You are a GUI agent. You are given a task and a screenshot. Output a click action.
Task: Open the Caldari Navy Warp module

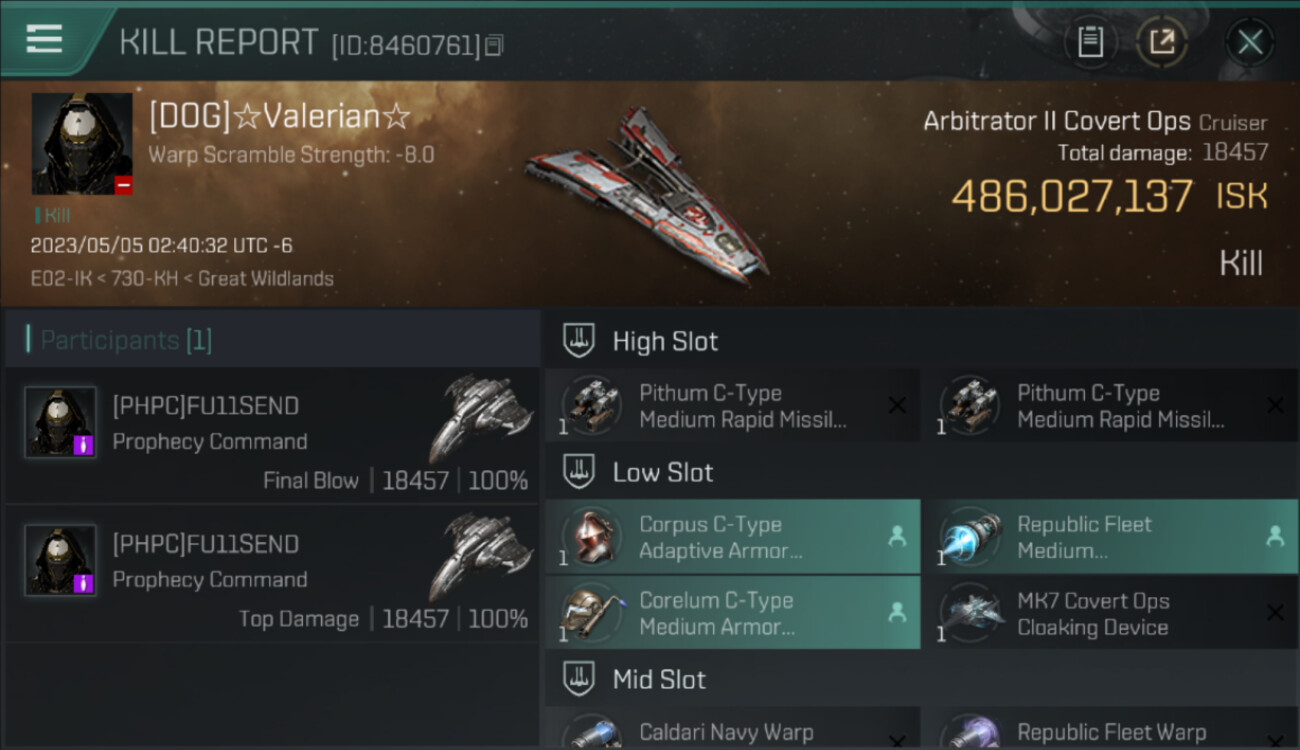733,728
